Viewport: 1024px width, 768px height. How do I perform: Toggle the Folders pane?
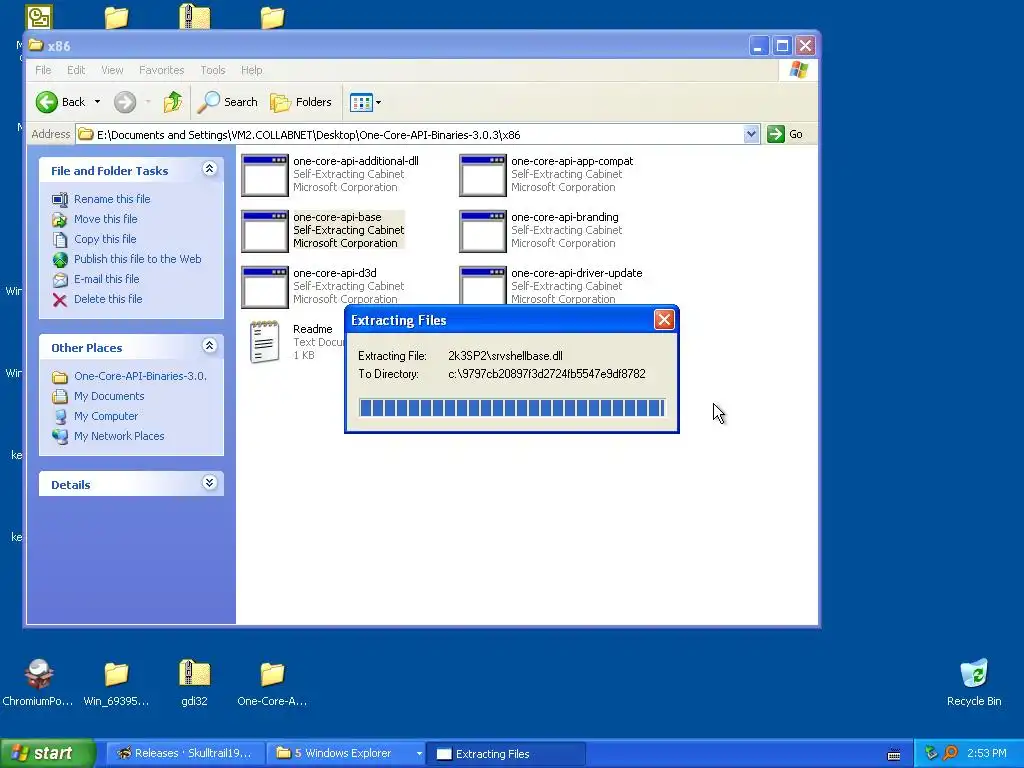(x=301, y=102)
